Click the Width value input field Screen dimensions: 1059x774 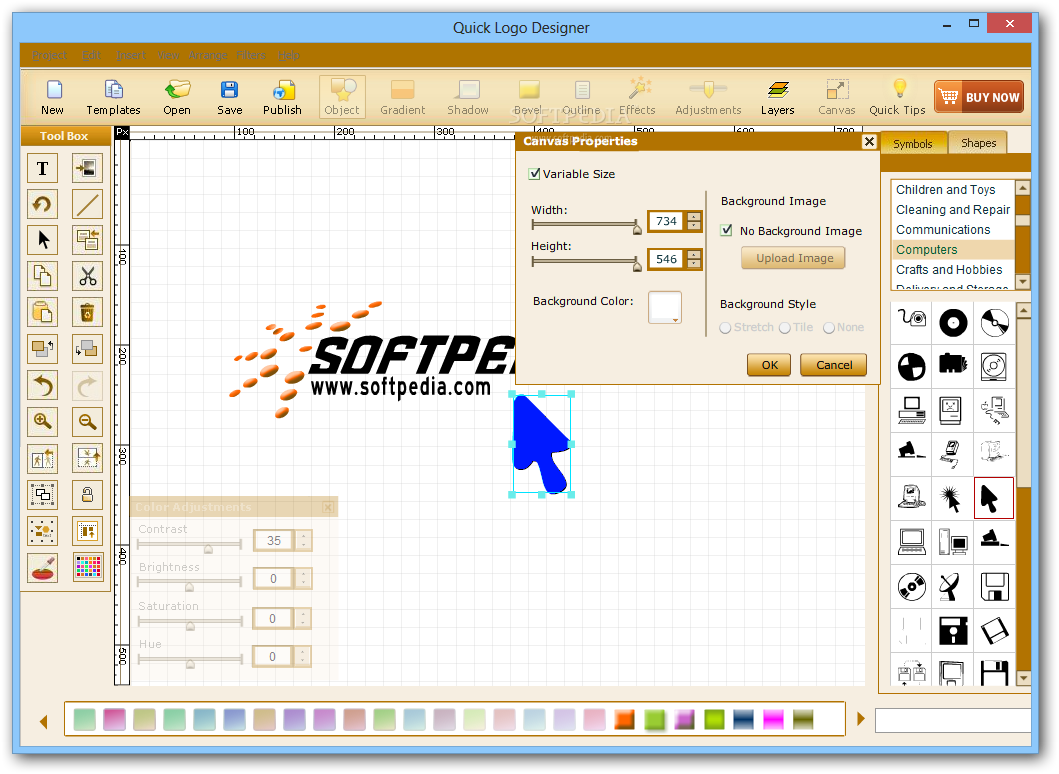pyautogui.click(x=667, y=221)
